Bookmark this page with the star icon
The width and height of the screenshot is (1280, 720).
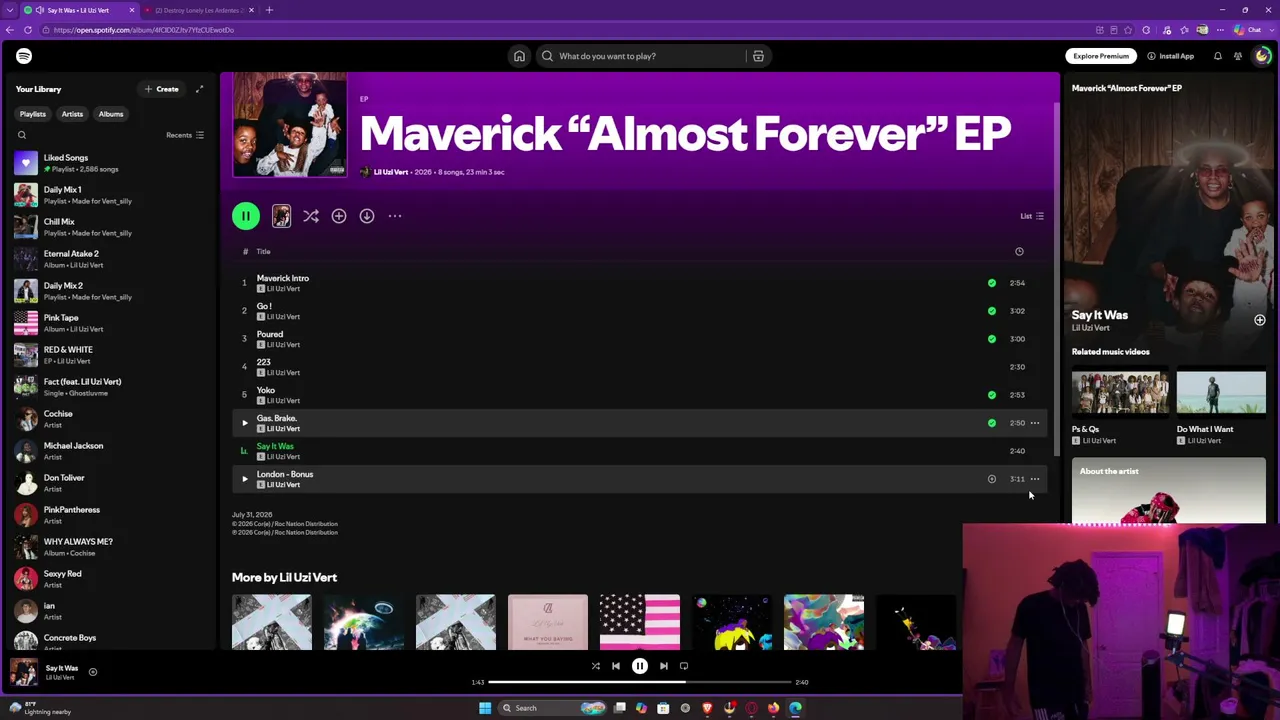[1128, 30]
